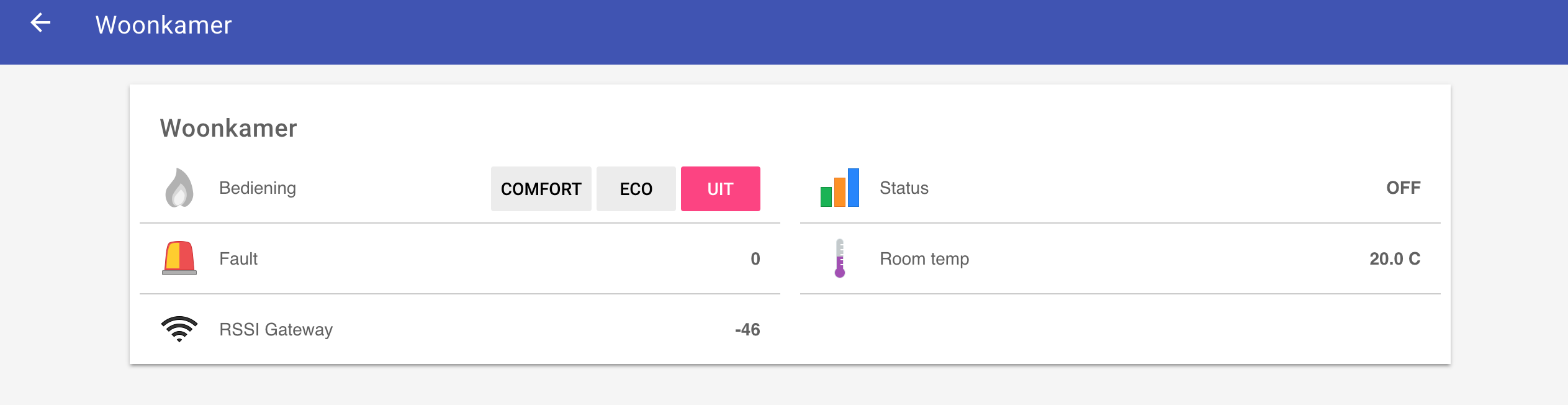Switch heating mode to COMFORT
This screenshot has height=405, width=1568.
541,189
